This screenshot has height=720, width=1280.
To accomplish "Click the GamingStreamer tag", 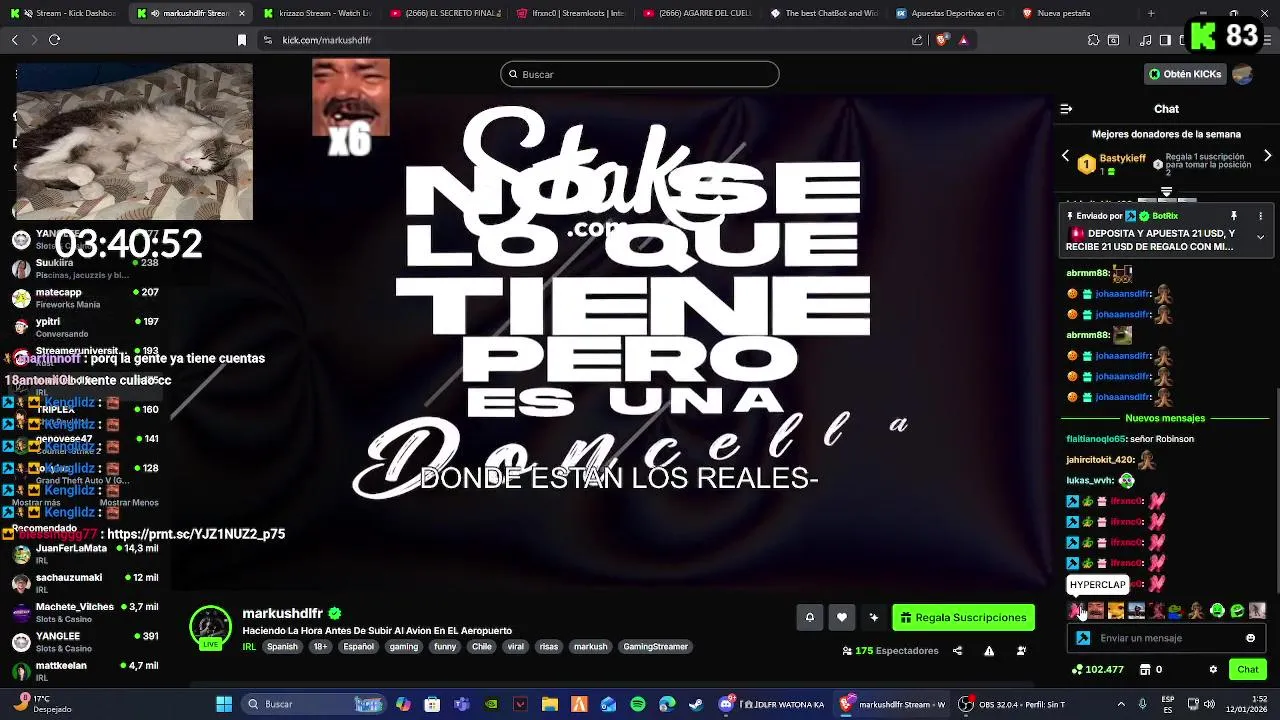I will pos(655,647).
